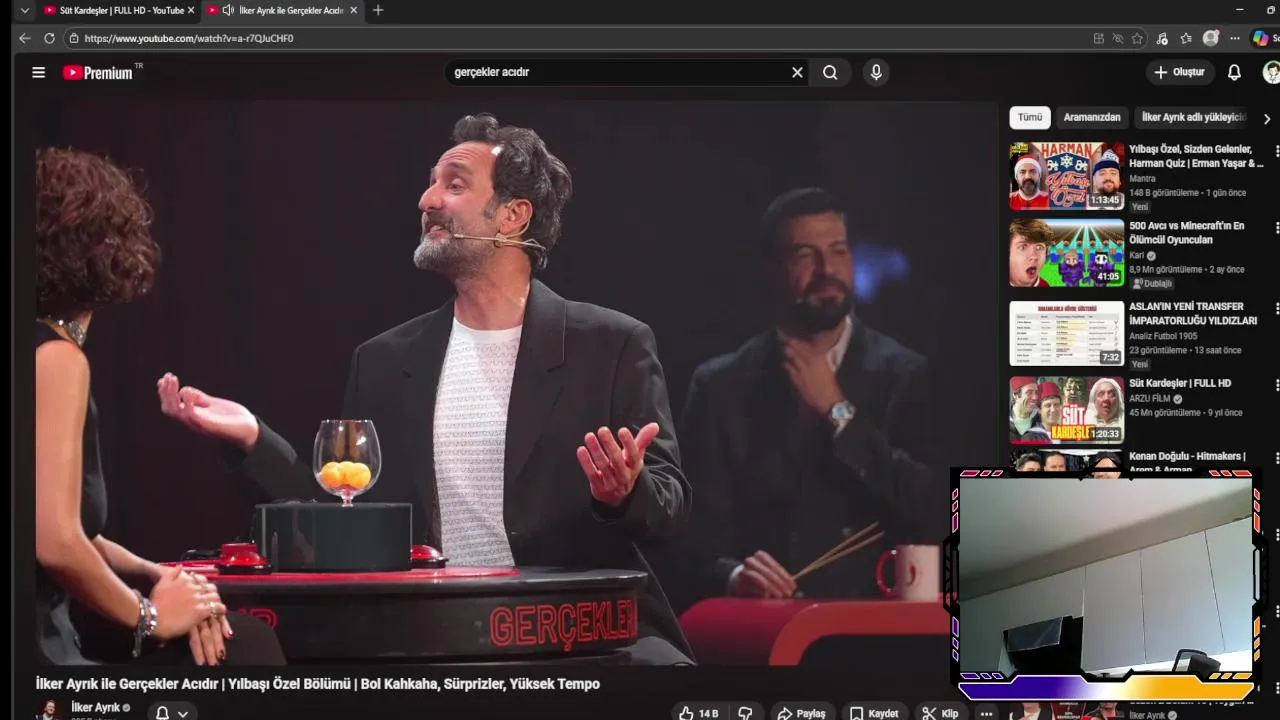
Task: Select the Tümü filter chip
Action: [1030, 117]
